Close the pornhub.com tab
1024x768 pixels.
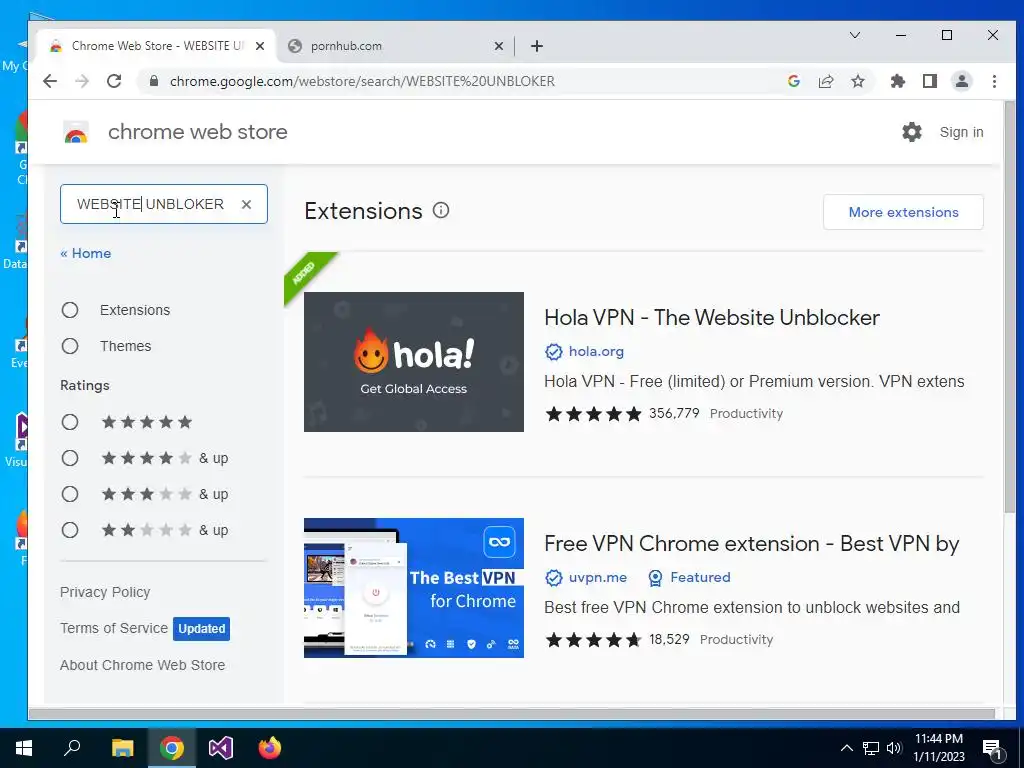[498, 46]
